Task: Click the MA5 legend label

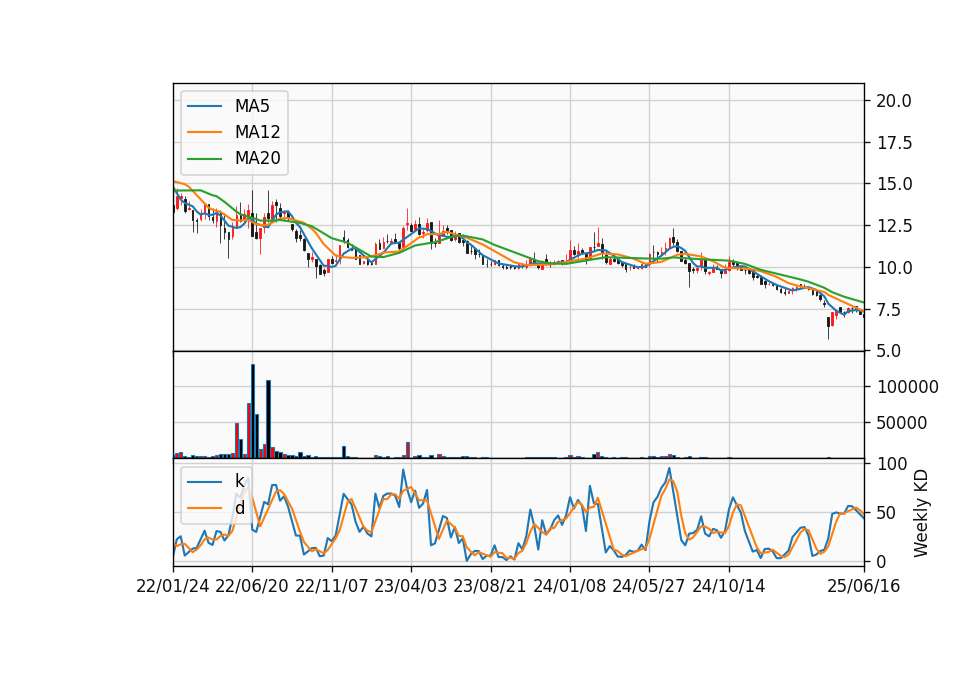Action: [252, 106]
